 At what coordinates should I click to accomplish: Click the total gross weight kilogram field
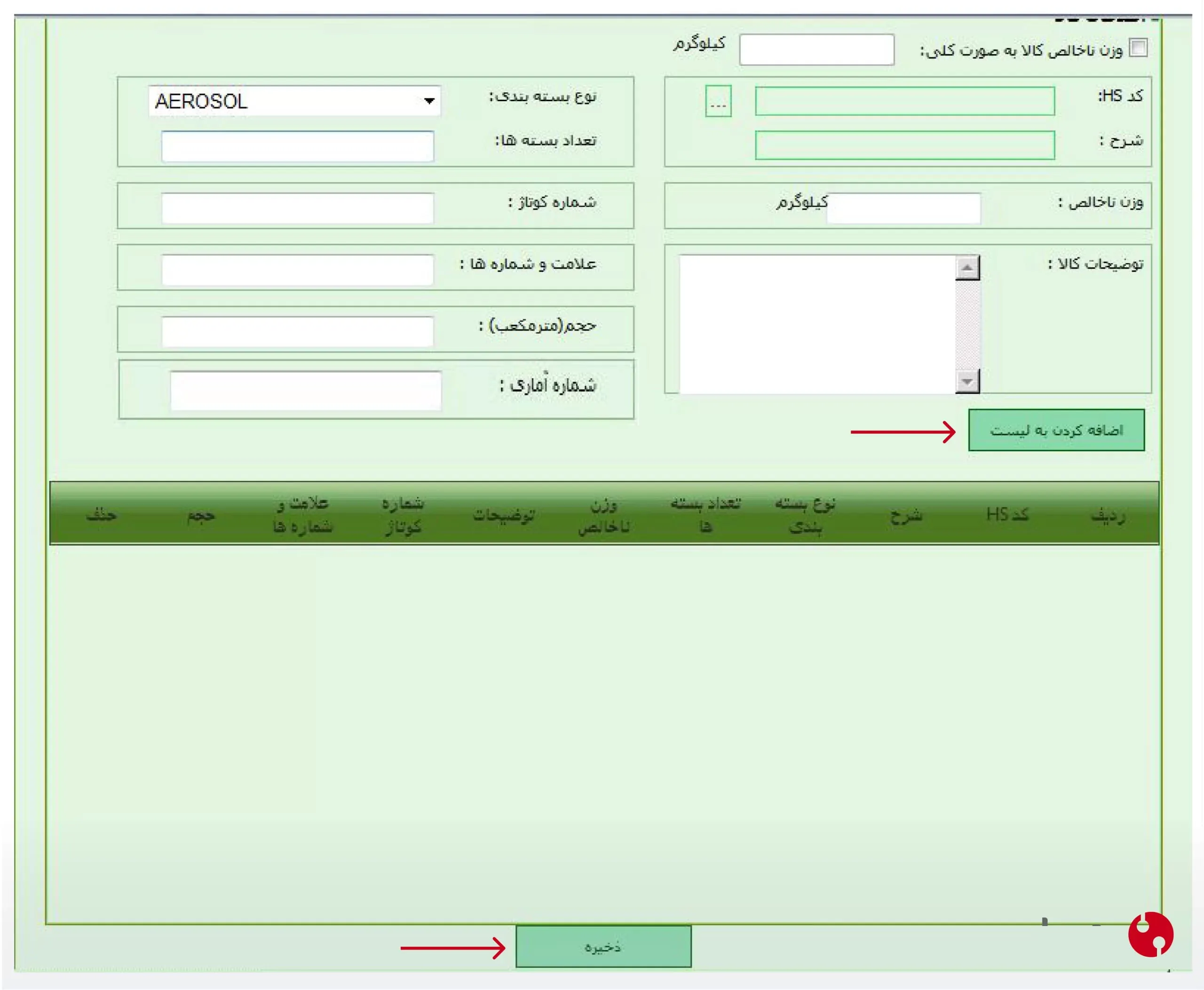(x=816, y=49)
